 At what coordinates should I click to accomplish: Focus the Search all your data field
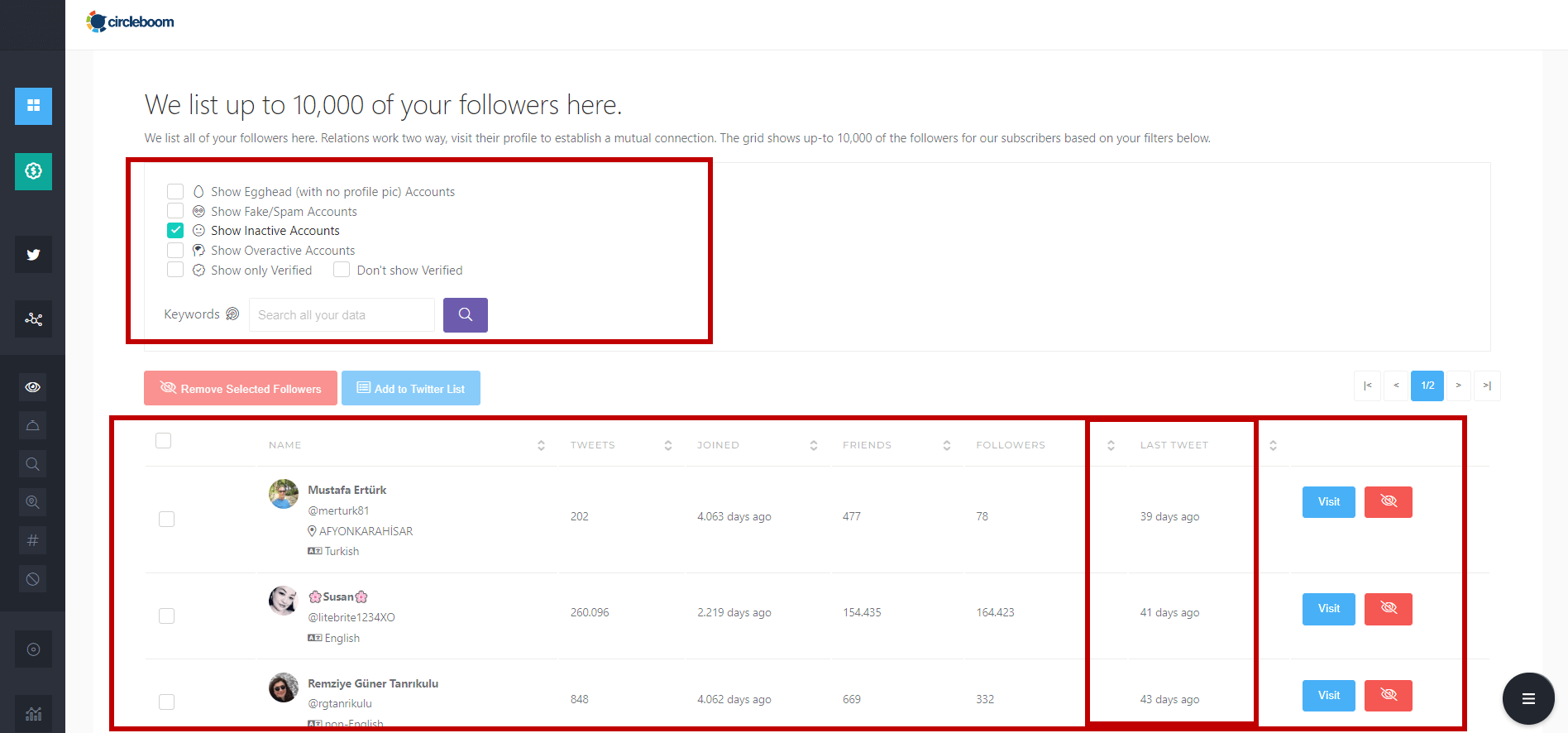342,315
